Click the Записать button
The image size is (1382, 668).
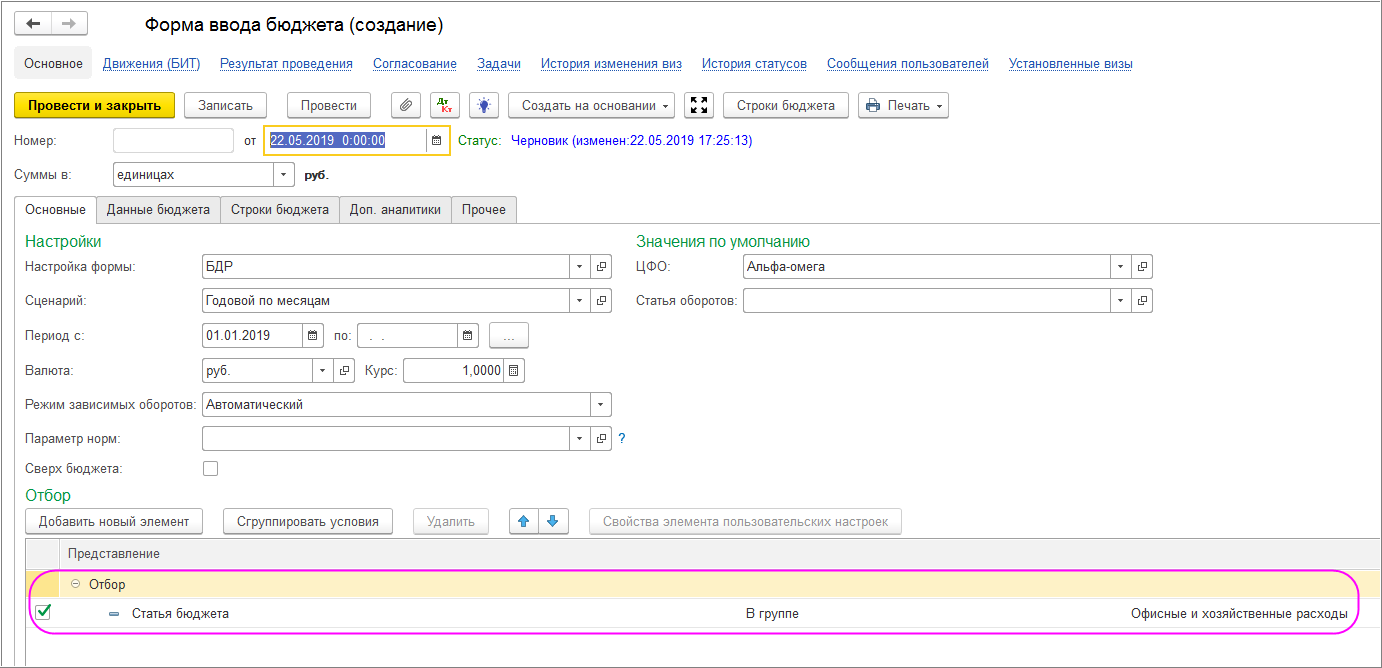226,105
